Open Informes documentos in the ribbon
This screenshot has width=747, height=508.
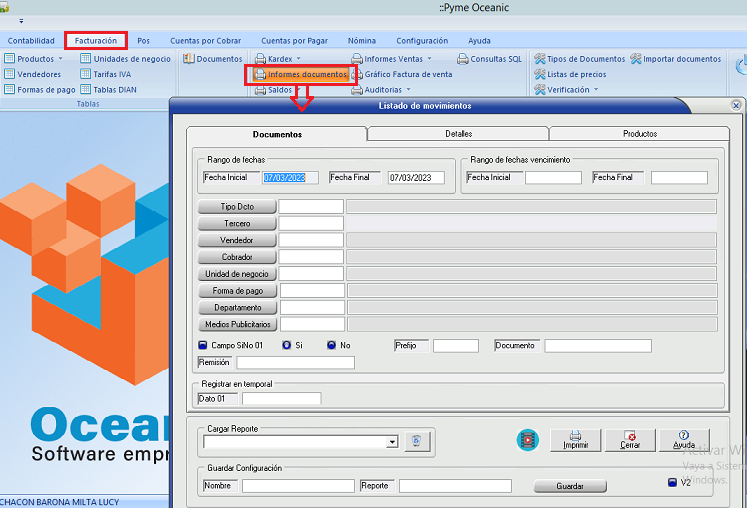pos(300,75)
